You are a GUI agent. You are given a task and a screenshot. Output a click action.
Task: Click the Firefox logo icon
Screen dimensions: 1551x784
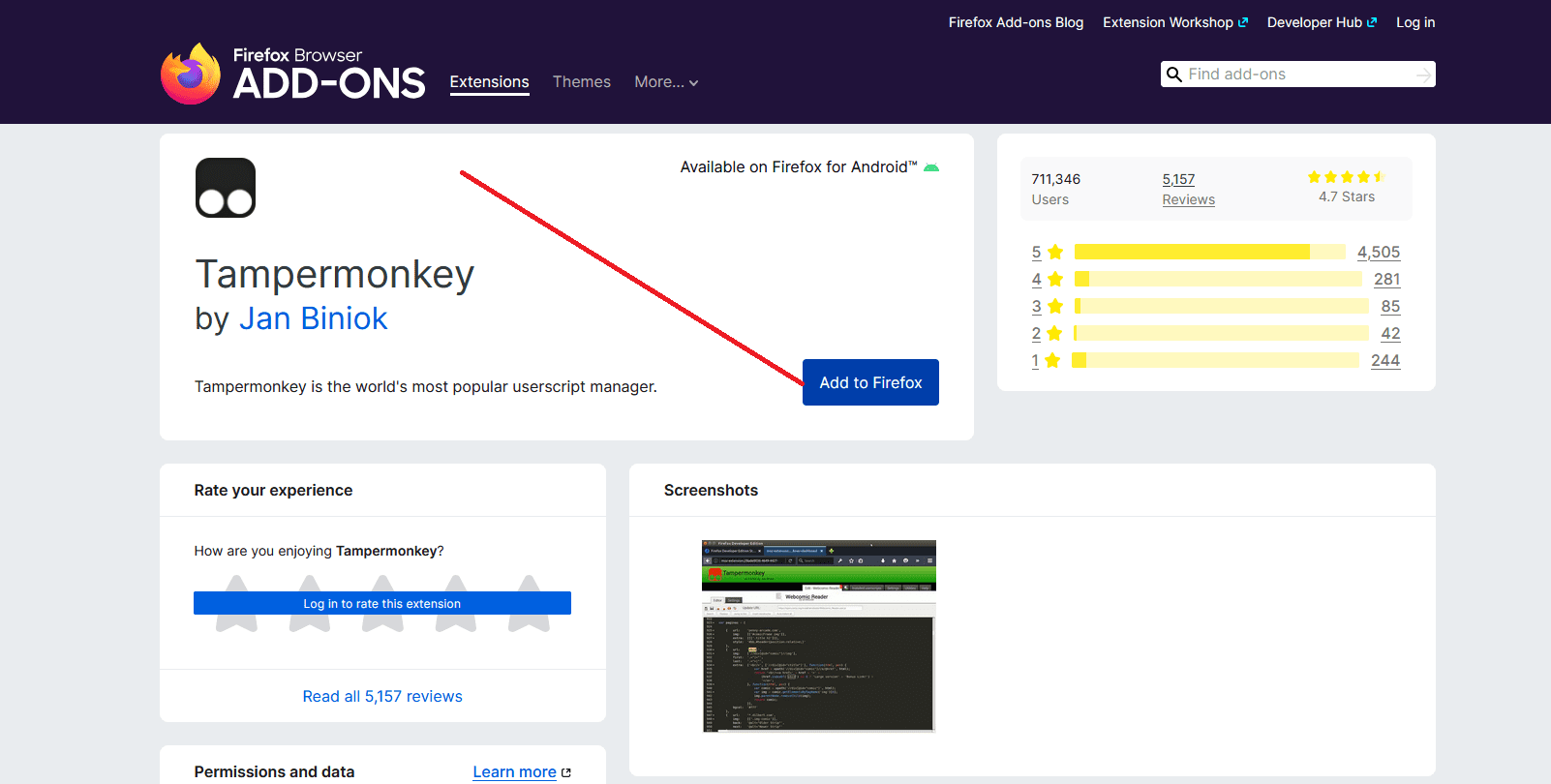(x=192, y=73)
